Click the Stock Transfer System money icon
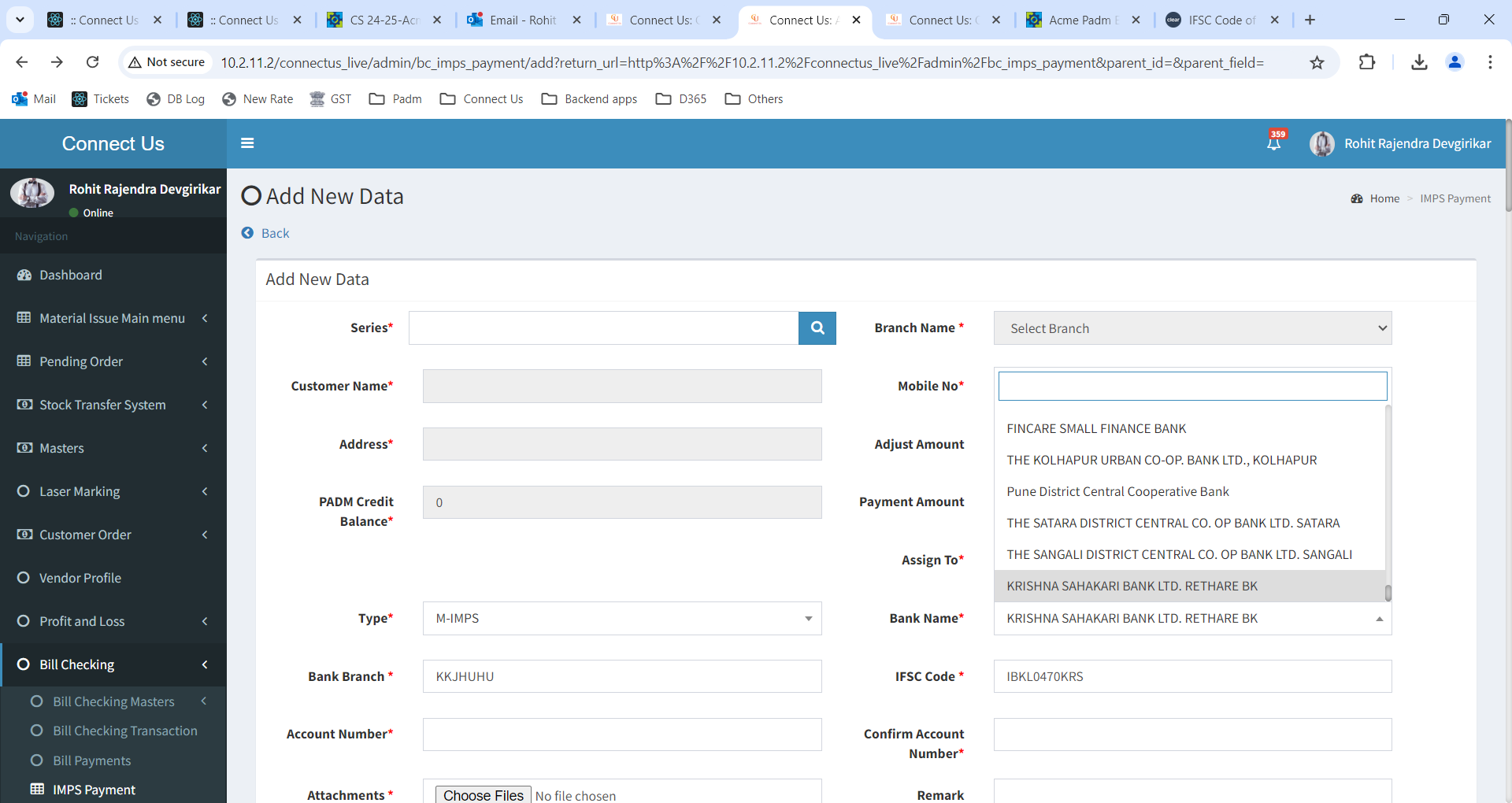This screenshot has height=803, width=1512. (24, 405)
